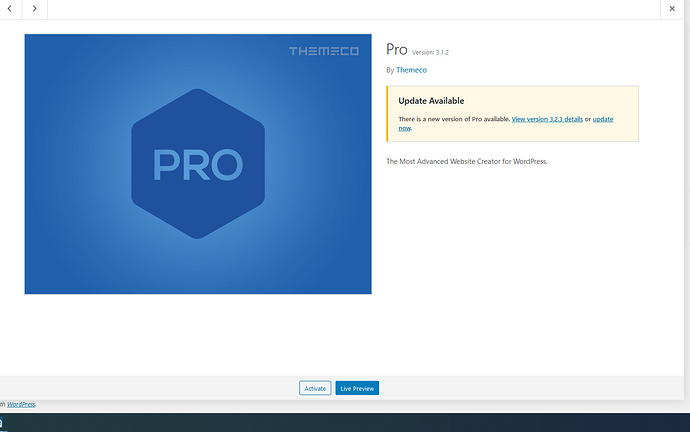Open the Themeco author link
Screen dimensions: 690x432
411,70
